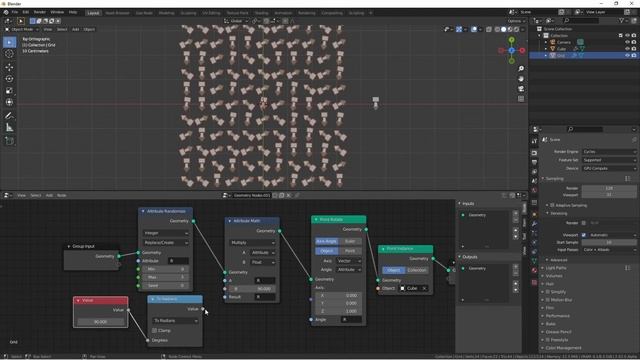The image size is (640, 360).
Task: Choose the Transform tool in viewport toolbar
Action: (x=9, y=102)
